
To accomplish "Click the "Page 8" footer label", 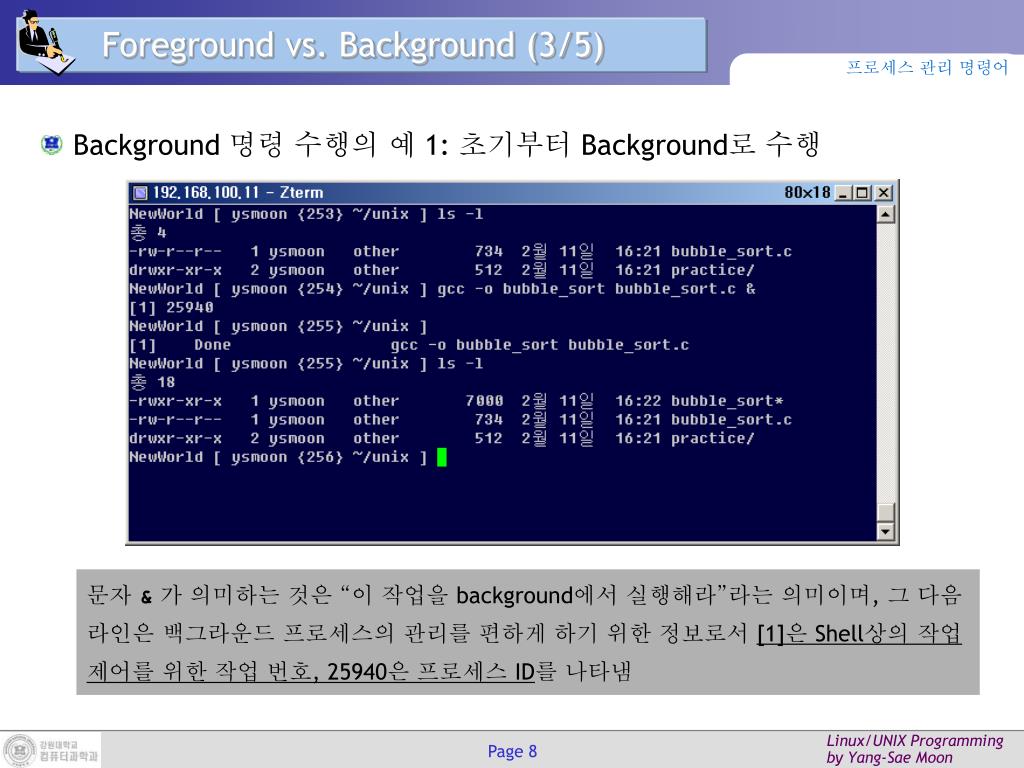I will 512,751.
